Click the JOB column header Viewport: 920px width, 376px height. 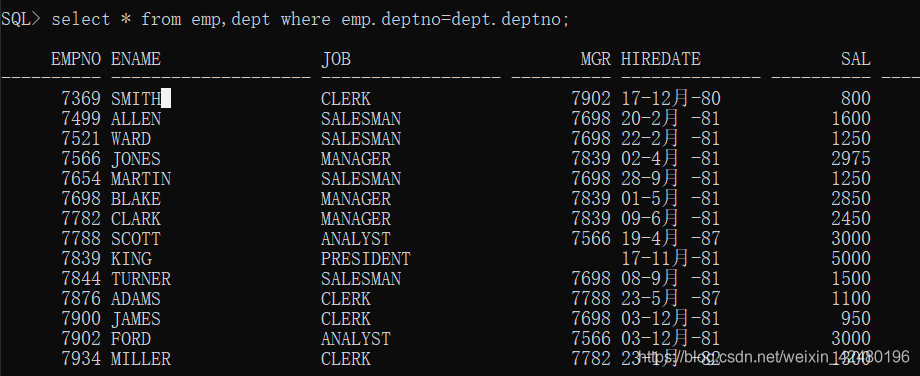click(x=336, y=59)
